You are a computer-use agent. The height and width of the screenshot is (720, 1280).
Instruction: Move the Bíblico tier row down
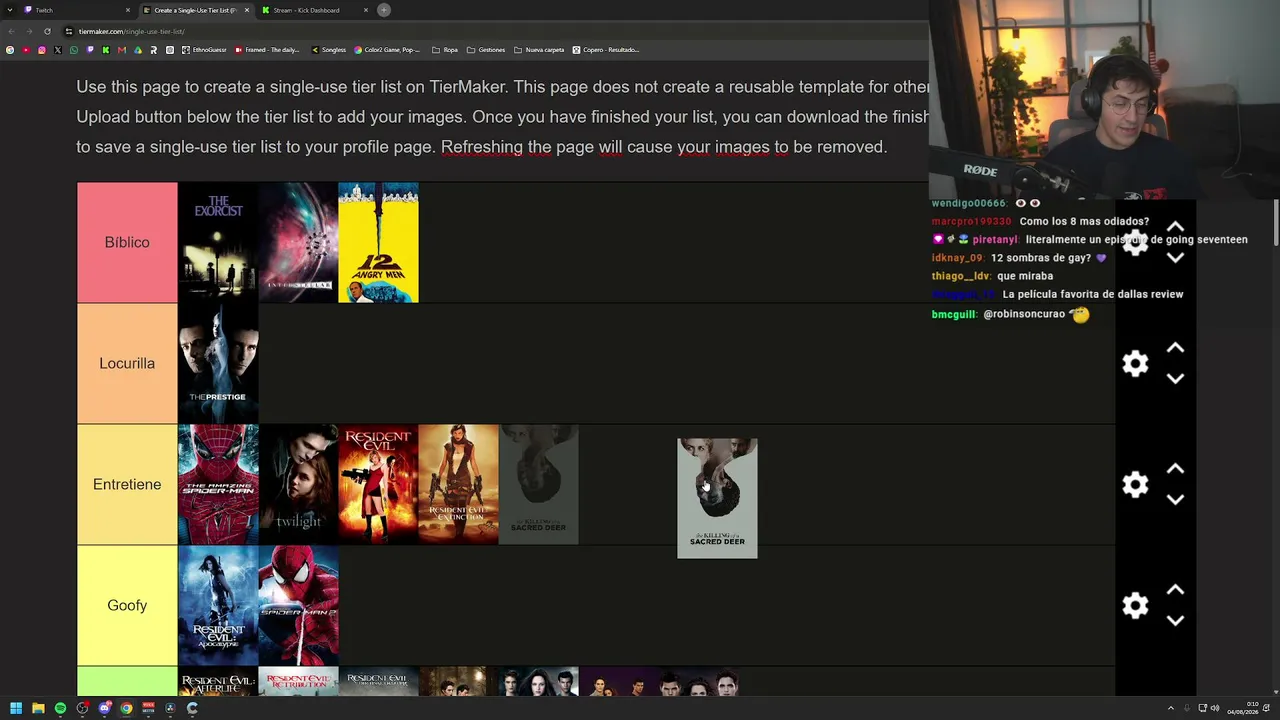click(1175, 258)
